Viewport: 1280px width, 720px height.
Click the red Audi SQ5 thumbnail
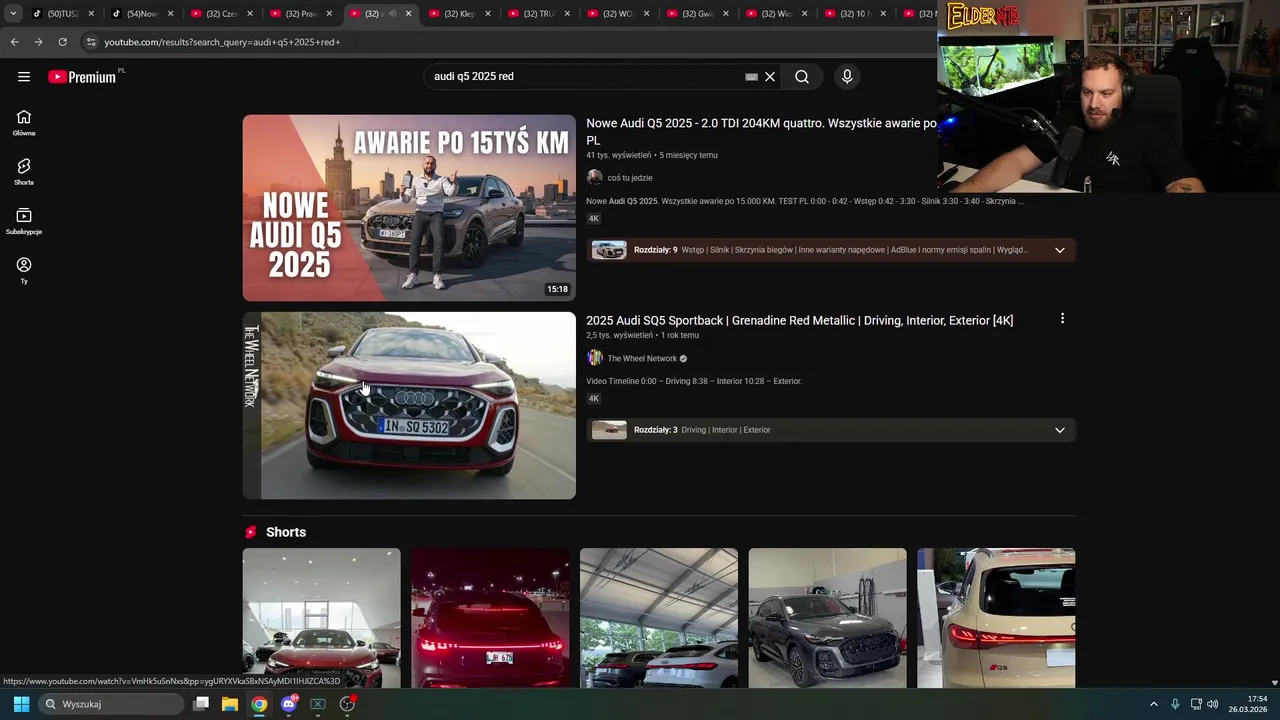point(409,405)
